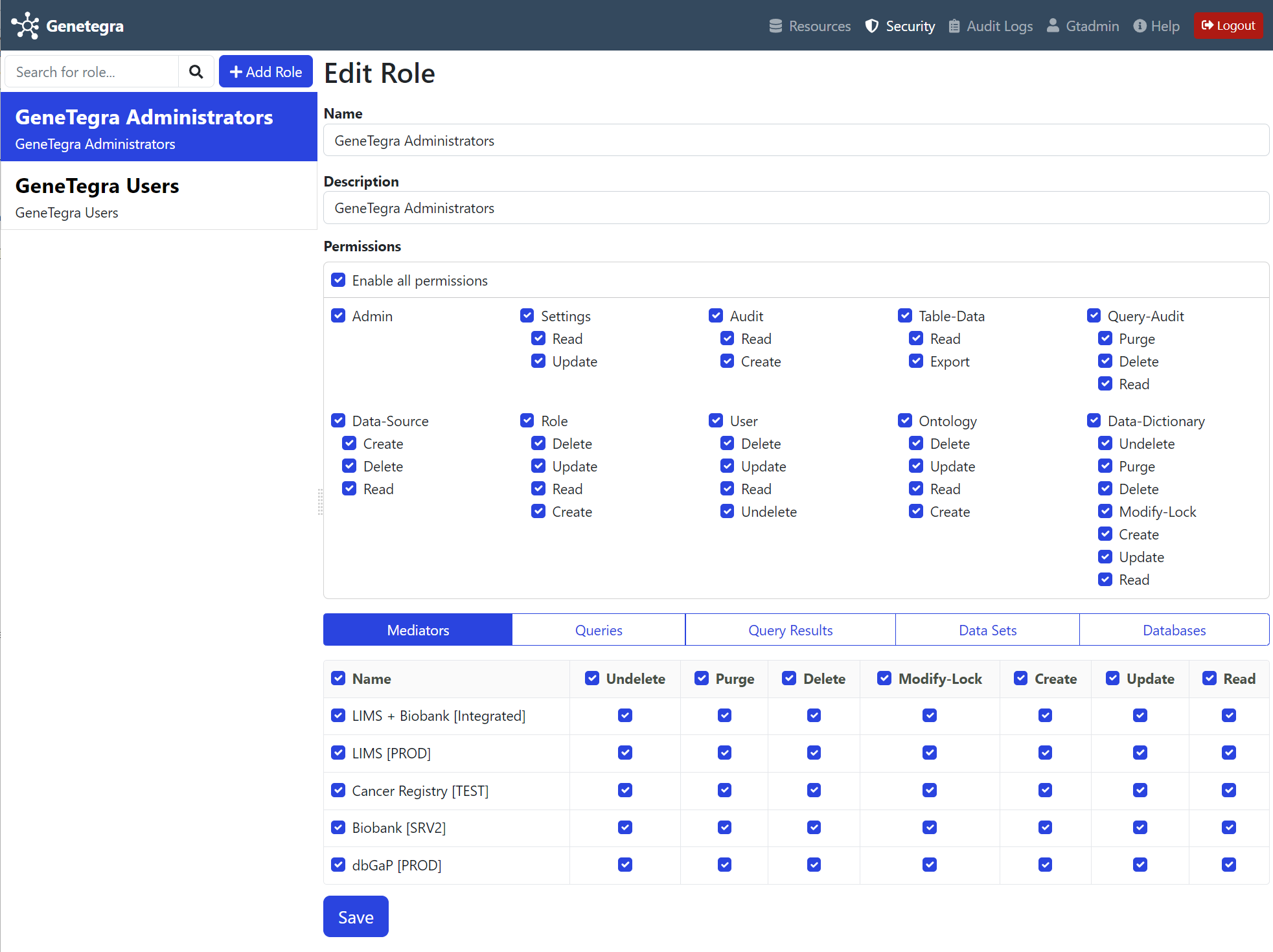Toggle the Admin permission checkbox
Image resolution: width=1273 pixels, height=952 pixels.
(338, 316)
